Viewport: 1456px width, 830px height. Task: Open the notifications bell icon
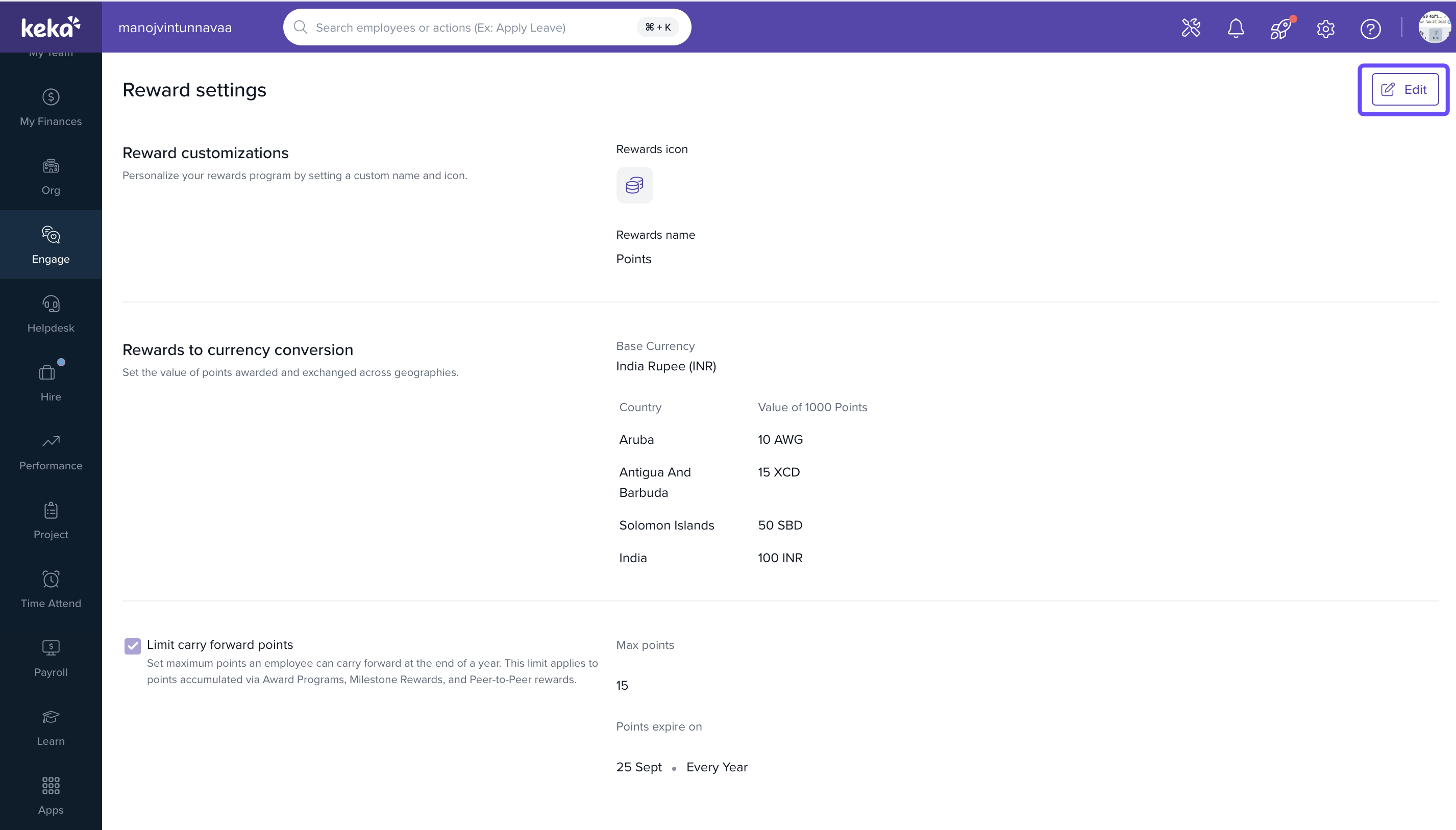point(1236,28)
